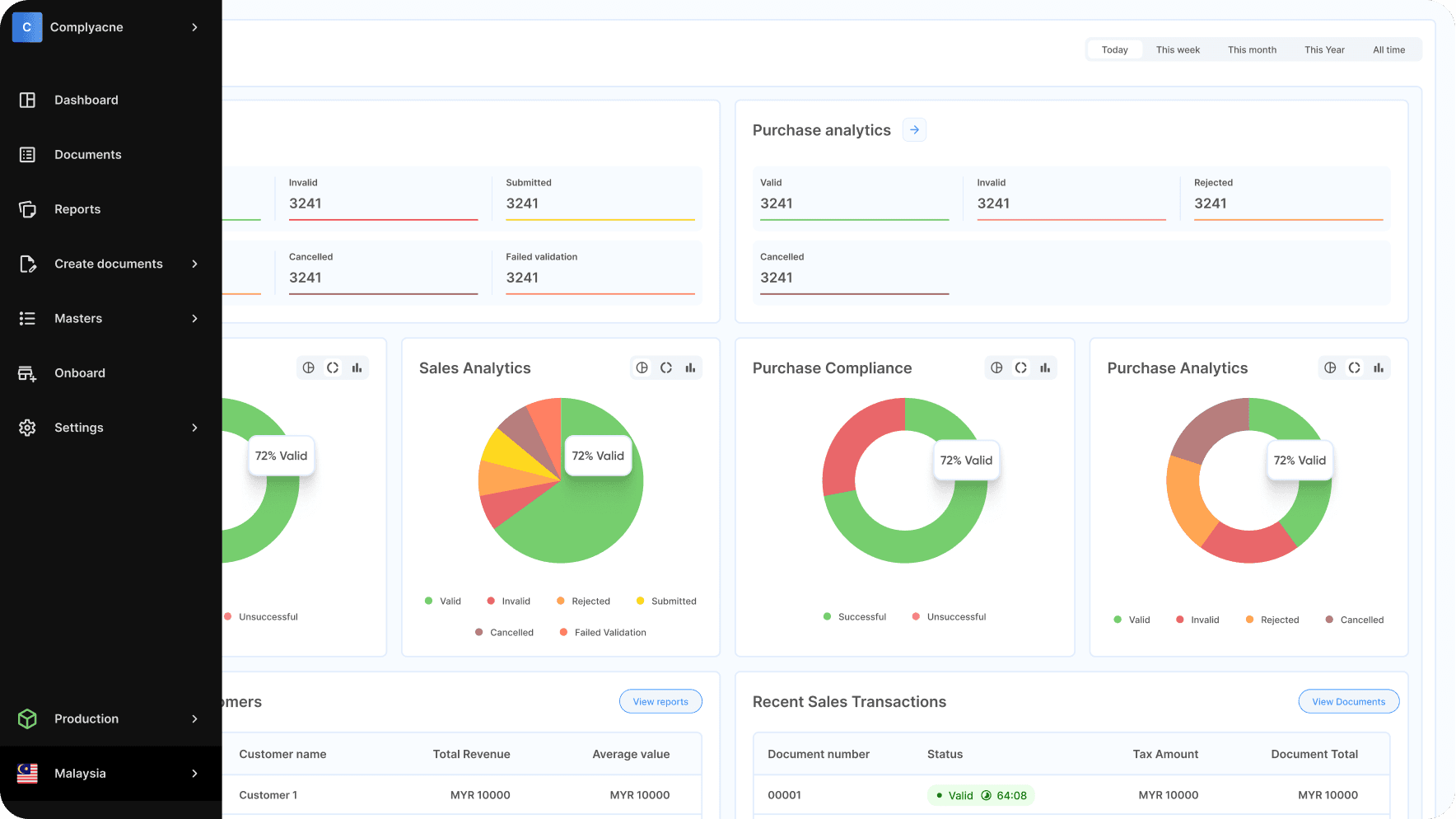Switch Sales Analytics to bar chart view
This screenshot has height=819, width=1456.
pos(690,367)
